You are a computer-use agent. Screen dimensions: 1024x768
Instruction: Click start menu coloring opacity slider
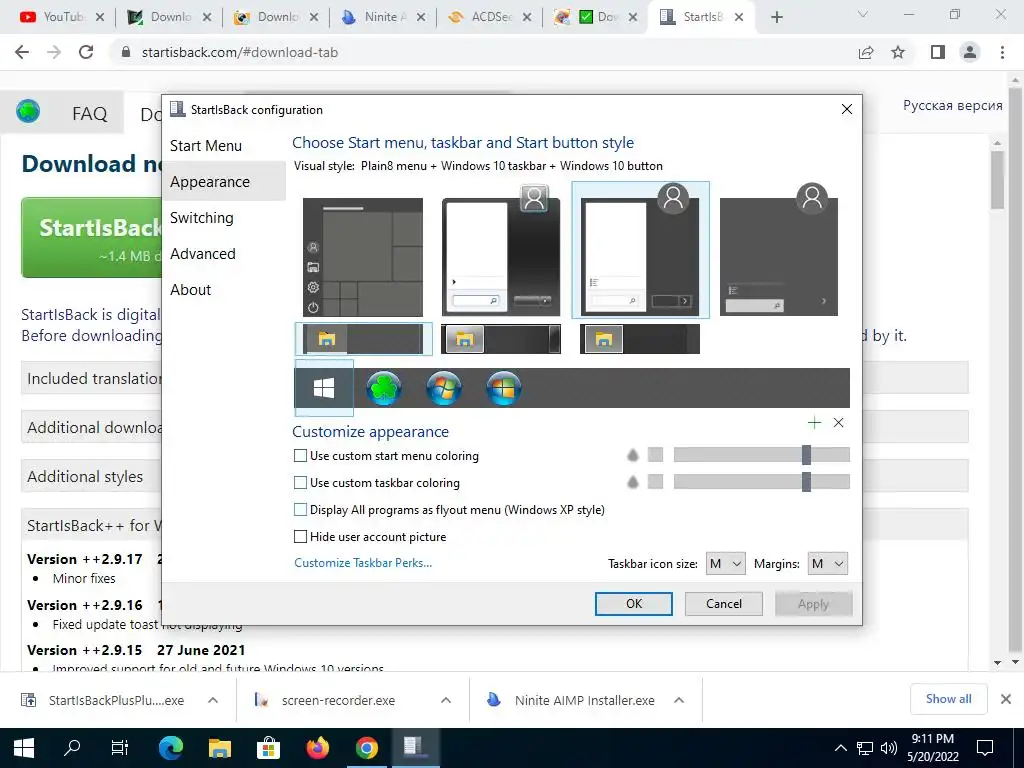tap(761, 455)
